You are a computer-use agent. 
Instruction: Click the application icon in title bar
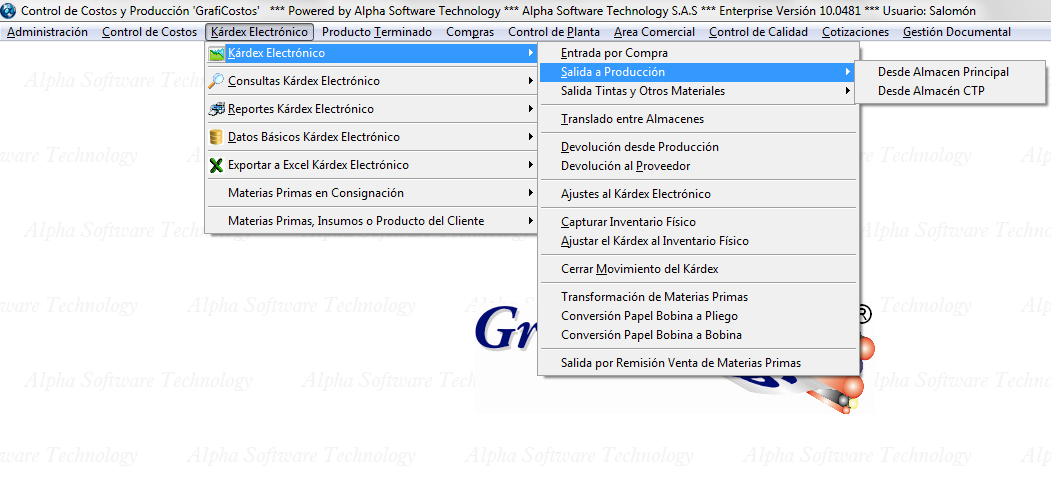pos(10,10)
